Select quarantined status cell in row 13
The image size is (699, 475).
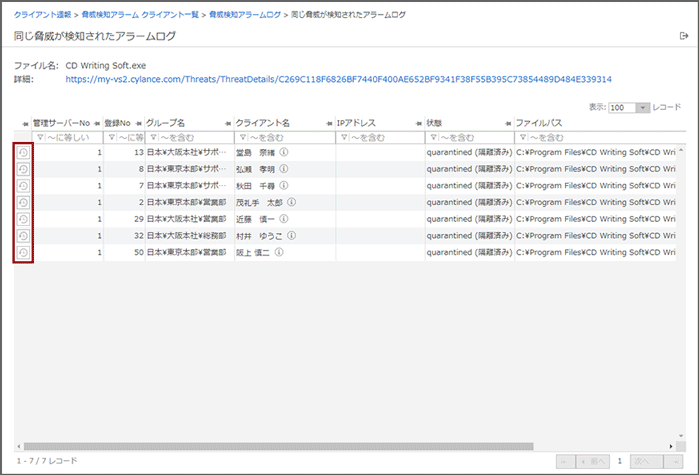(469, 152)
